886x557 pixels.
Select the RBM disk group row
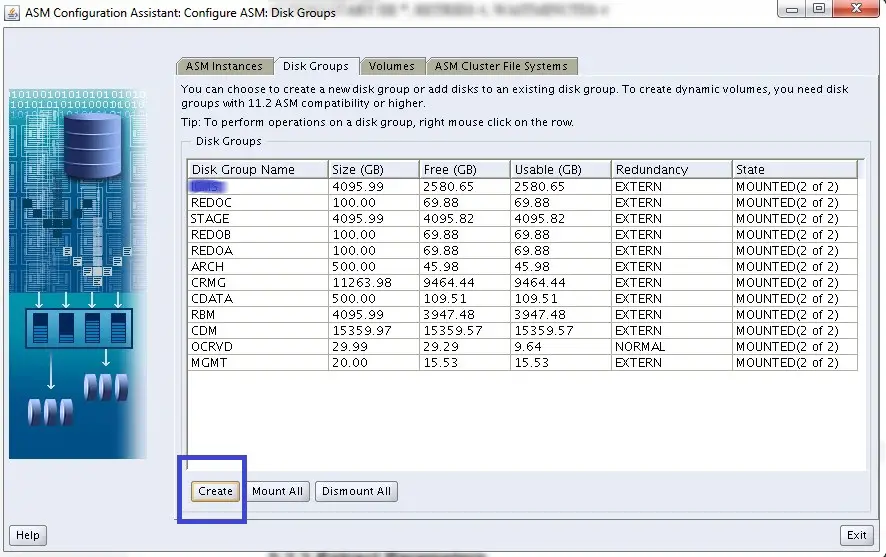coord(522,315)
